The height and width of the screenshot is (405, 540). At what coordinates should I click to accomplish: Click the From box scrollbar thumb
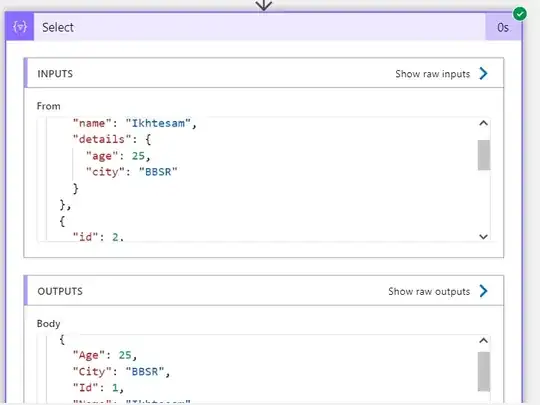pyautogui.click(x=484, y=155)
